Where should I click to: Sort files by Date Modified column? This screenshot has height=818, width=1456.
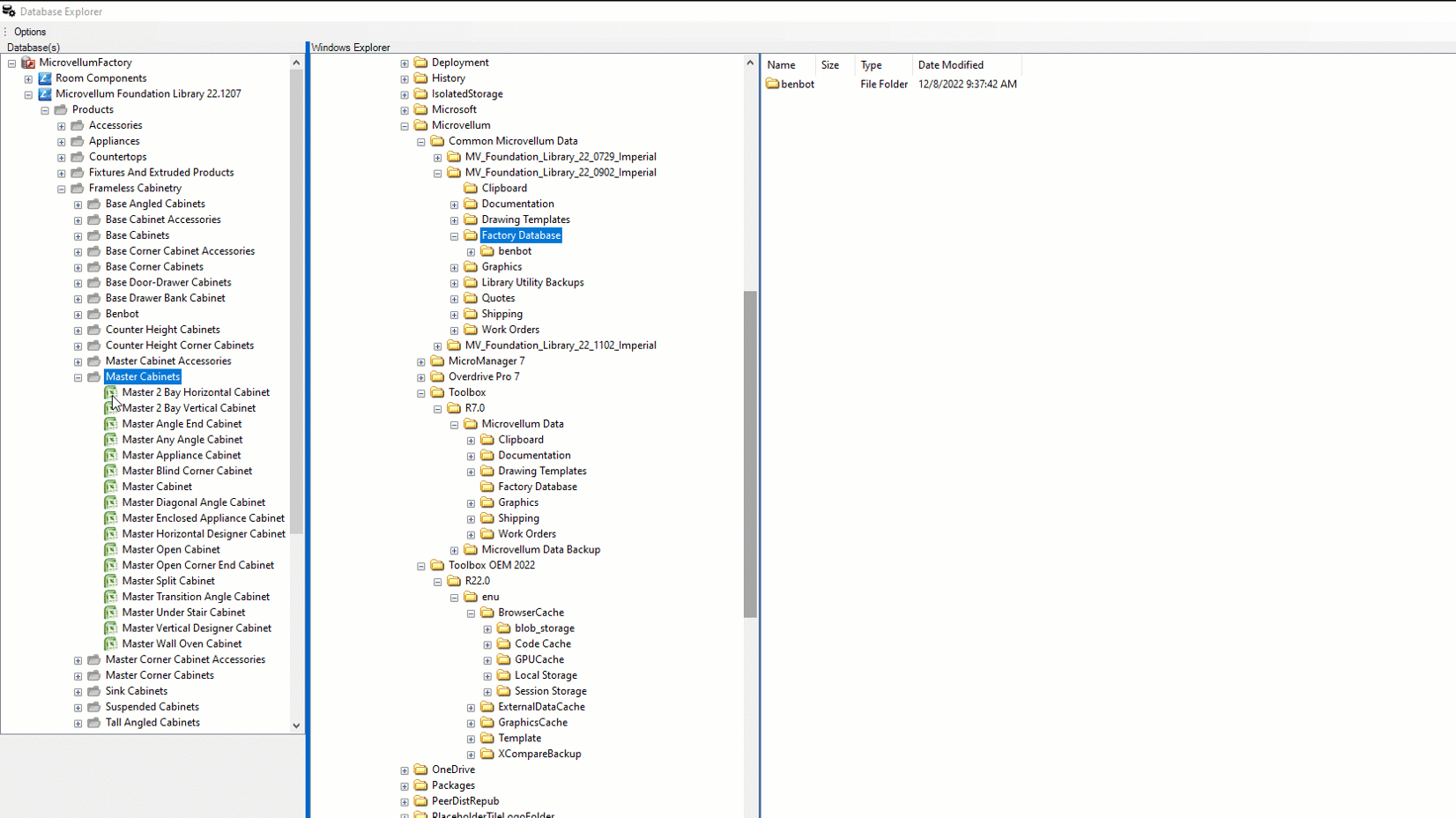point(950,65)
